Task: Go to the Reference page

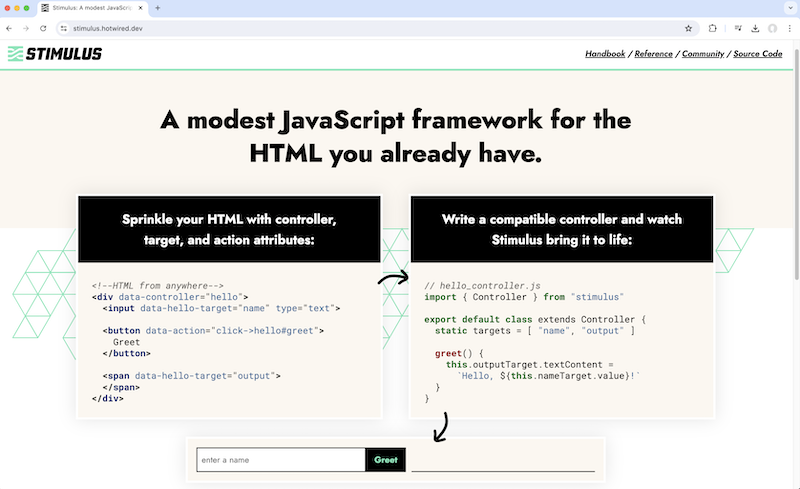Action: 653,54
